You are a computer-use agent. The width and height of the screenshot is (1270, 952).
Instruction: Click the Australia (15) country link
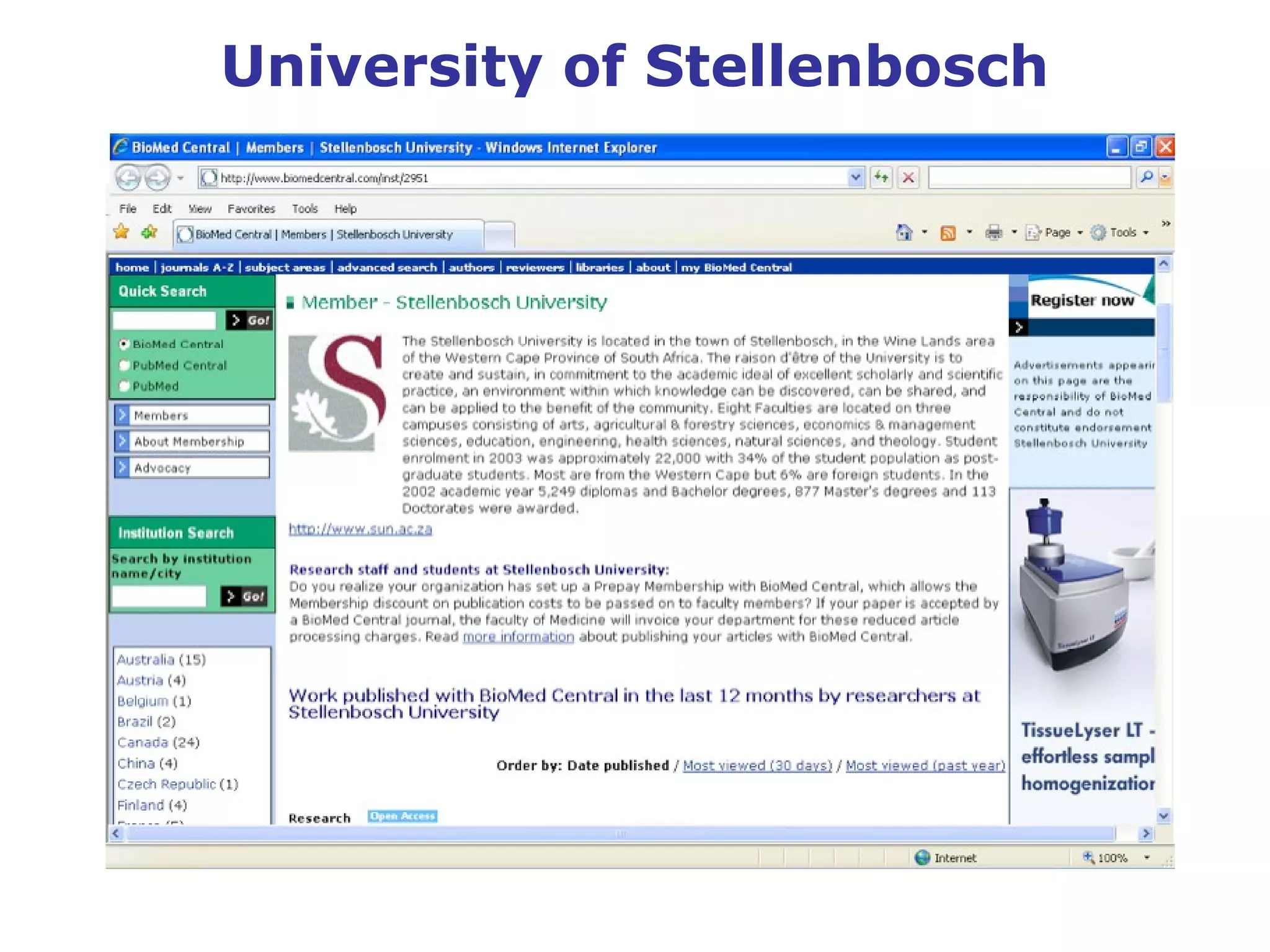[161, 659]
